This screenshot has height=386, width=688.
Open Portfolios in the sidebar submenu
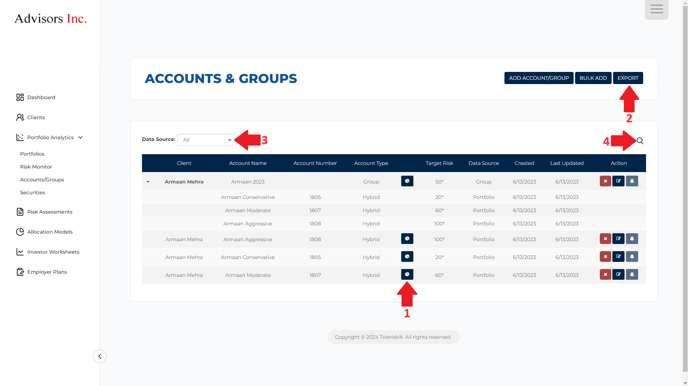point(32,154)
